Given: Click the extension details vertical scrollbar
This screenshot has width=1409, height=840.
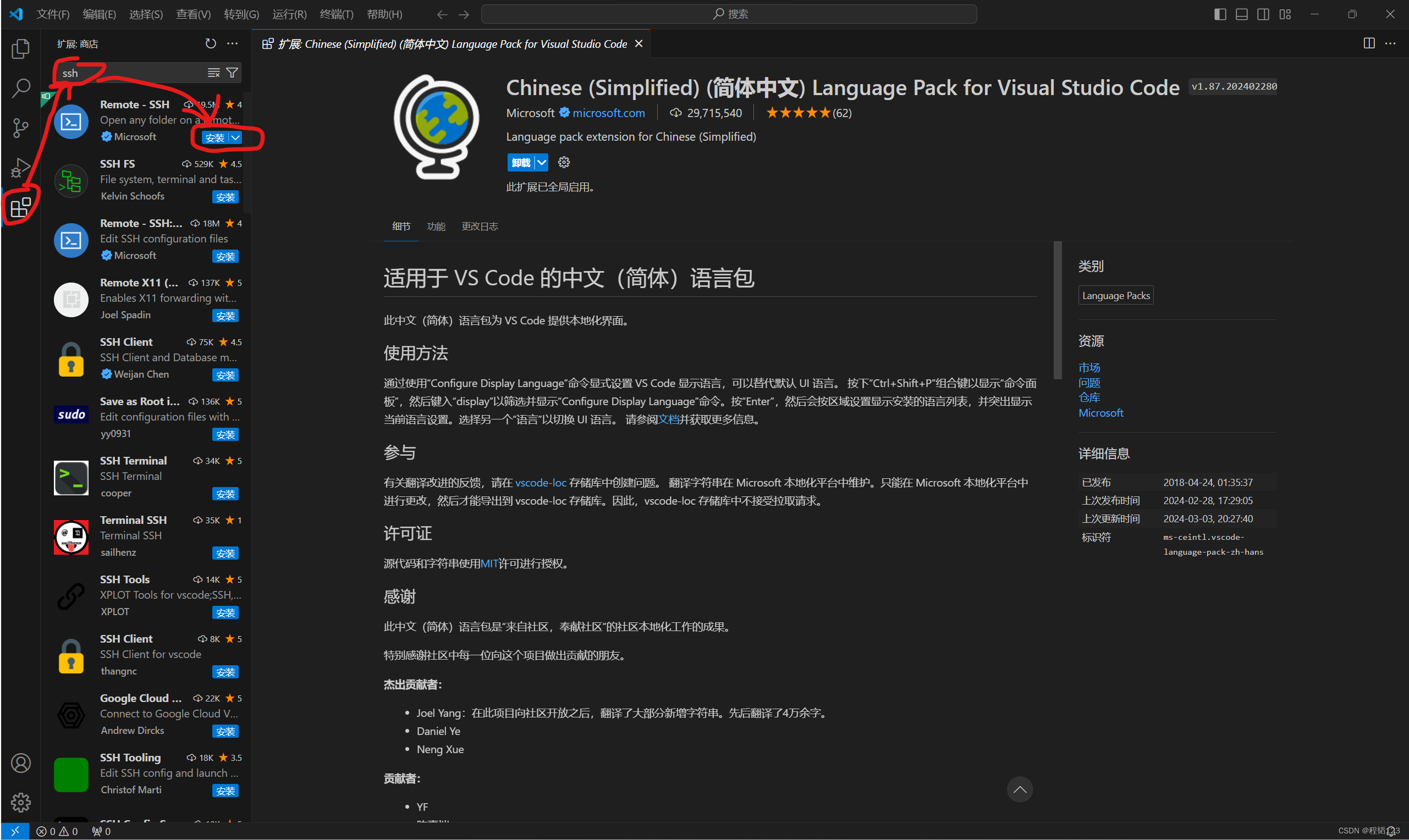Looking at the screenshot, I should click(x=1057, y=310).
